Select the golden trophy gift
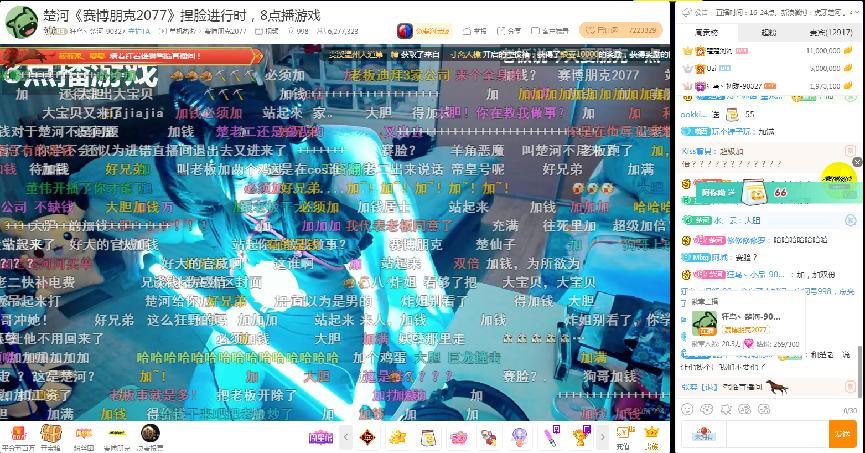 [x=581, y=436]
